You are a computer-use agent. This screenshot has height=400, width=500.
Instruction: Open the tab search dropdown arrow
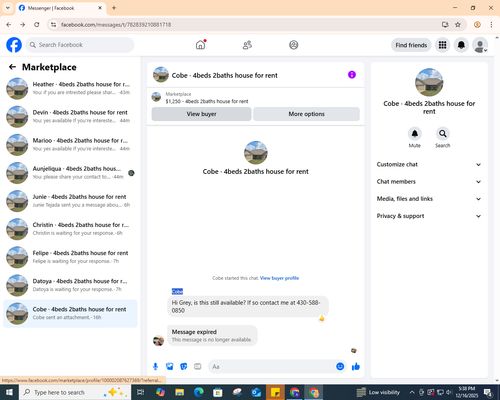(7, 8)
